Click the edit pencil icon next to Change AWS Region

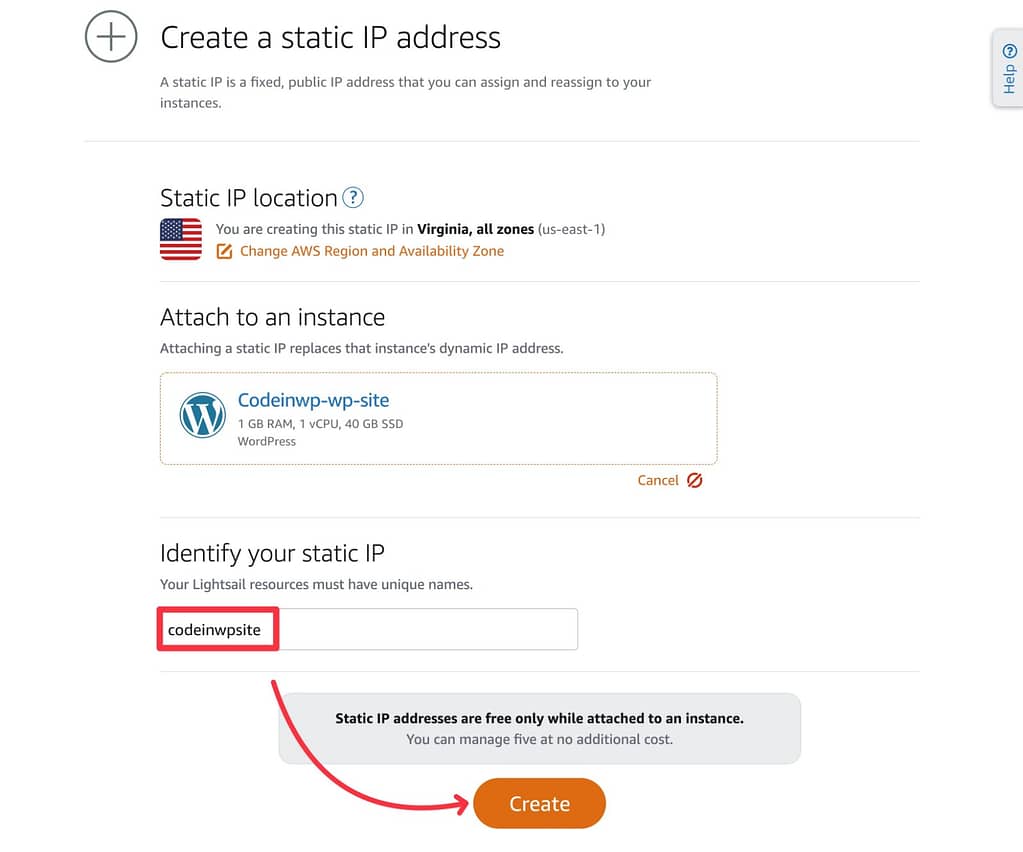coord(224,251)
